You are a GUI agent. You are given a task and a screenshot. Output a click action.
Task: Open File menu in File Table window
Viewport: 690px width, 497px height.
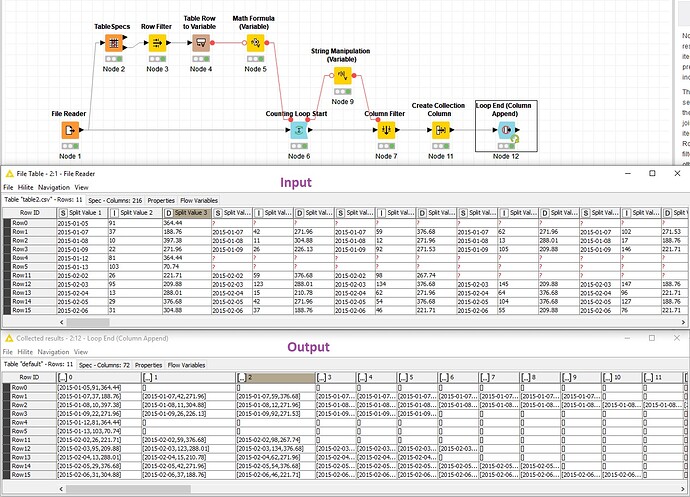8,187
